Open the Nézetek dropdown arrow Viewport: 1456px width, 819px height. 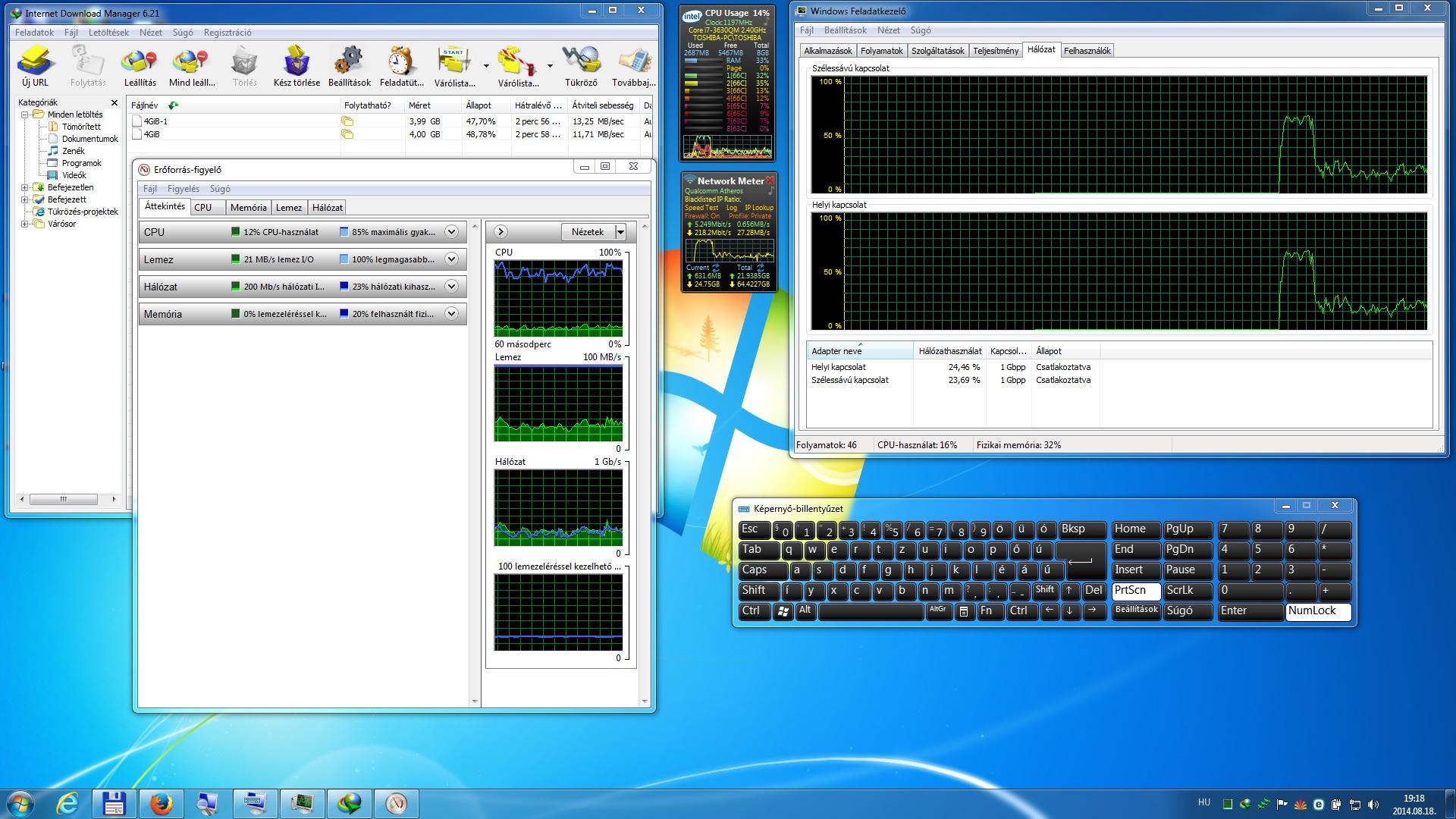pos(620,232)
